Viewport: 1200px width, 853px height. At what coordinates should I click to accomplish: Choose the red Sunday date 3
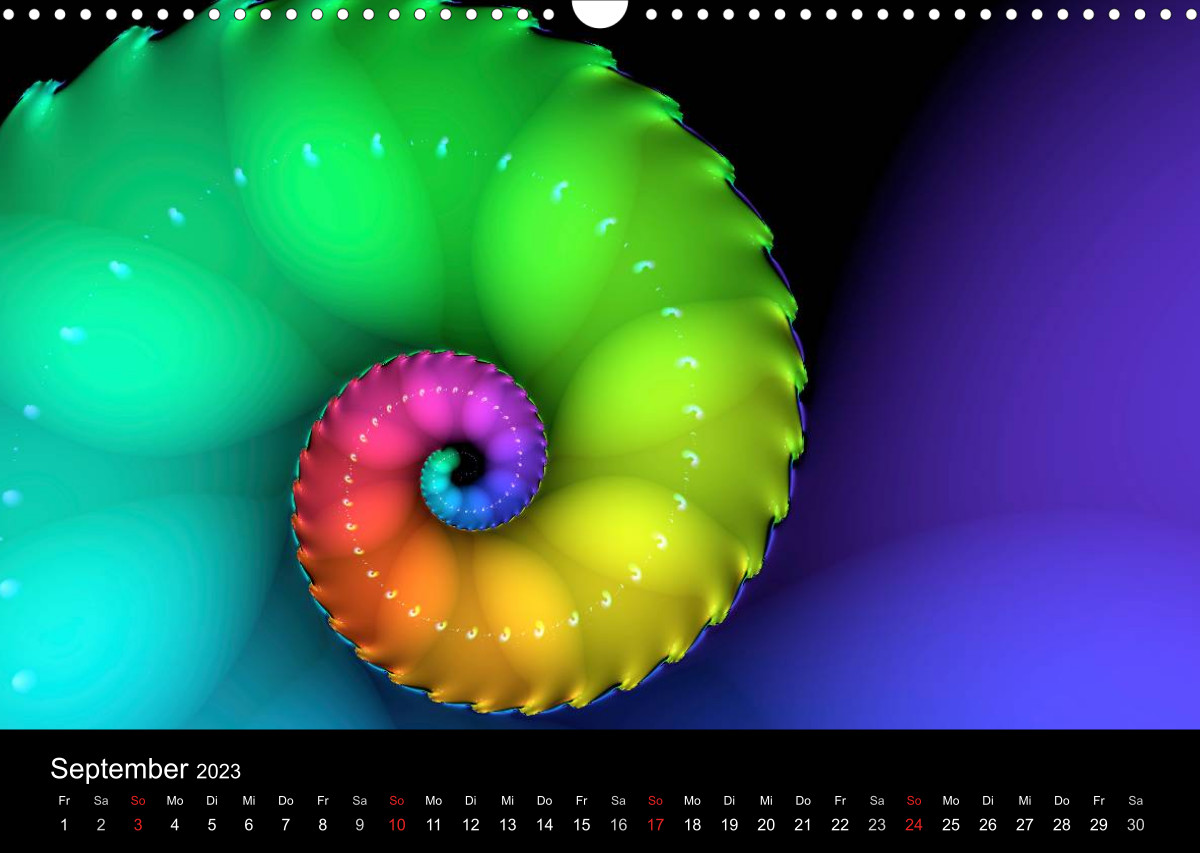coord(138,825)
